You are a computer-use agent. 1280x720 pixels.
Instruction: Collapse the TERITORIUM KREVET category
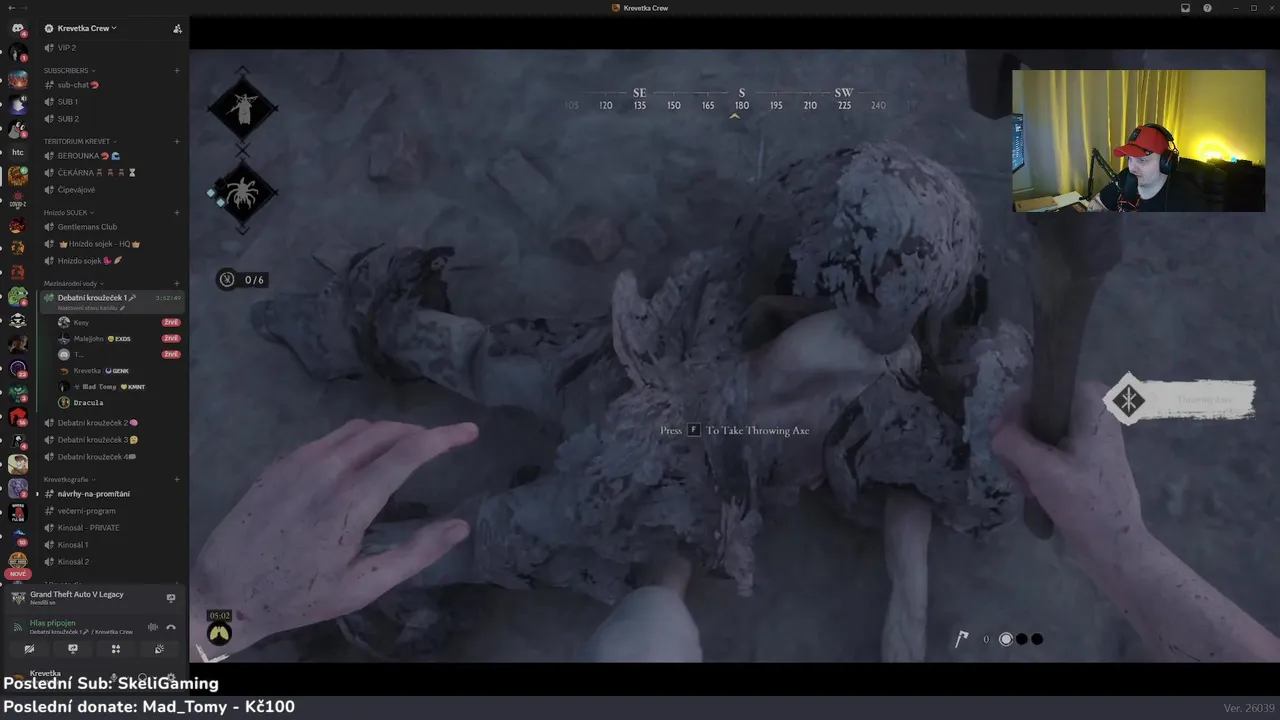[80, 141]
